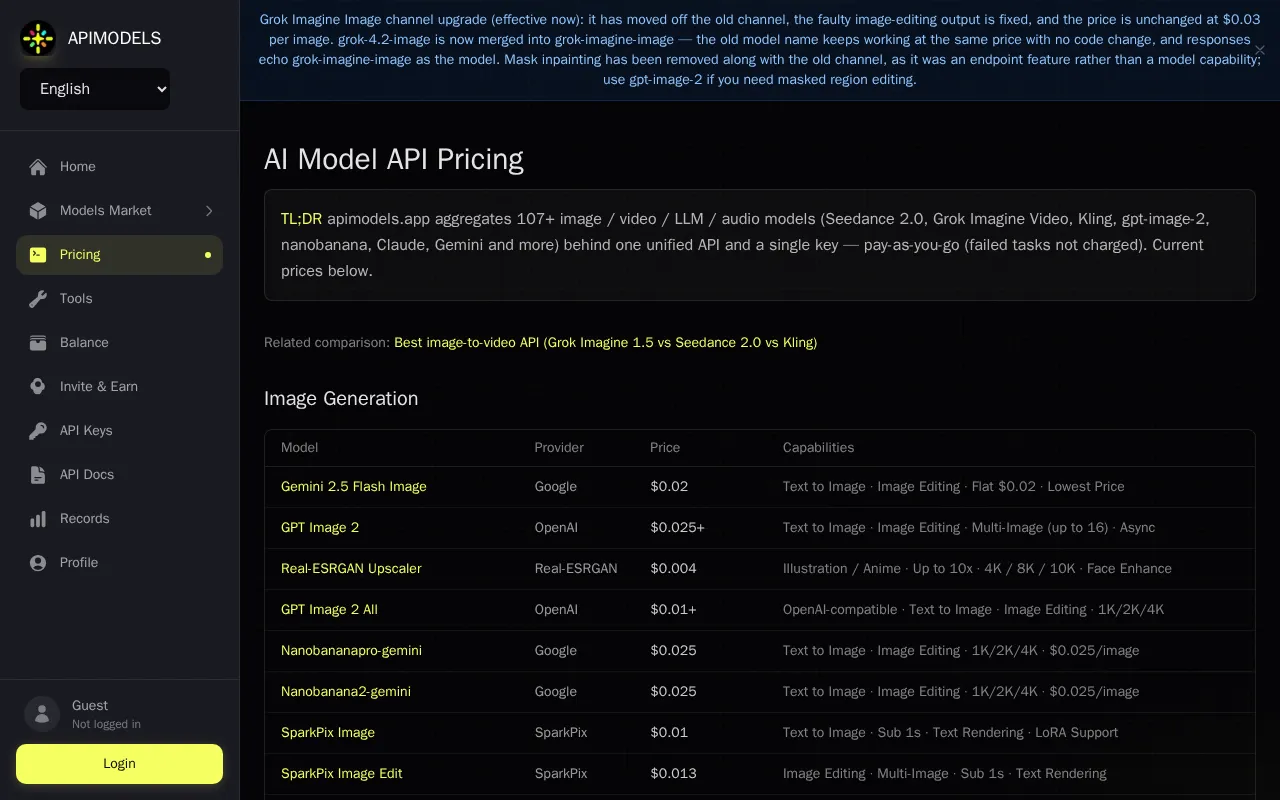Click the Capabilities column header
1280x800 pixels.
tap(819, 448)
